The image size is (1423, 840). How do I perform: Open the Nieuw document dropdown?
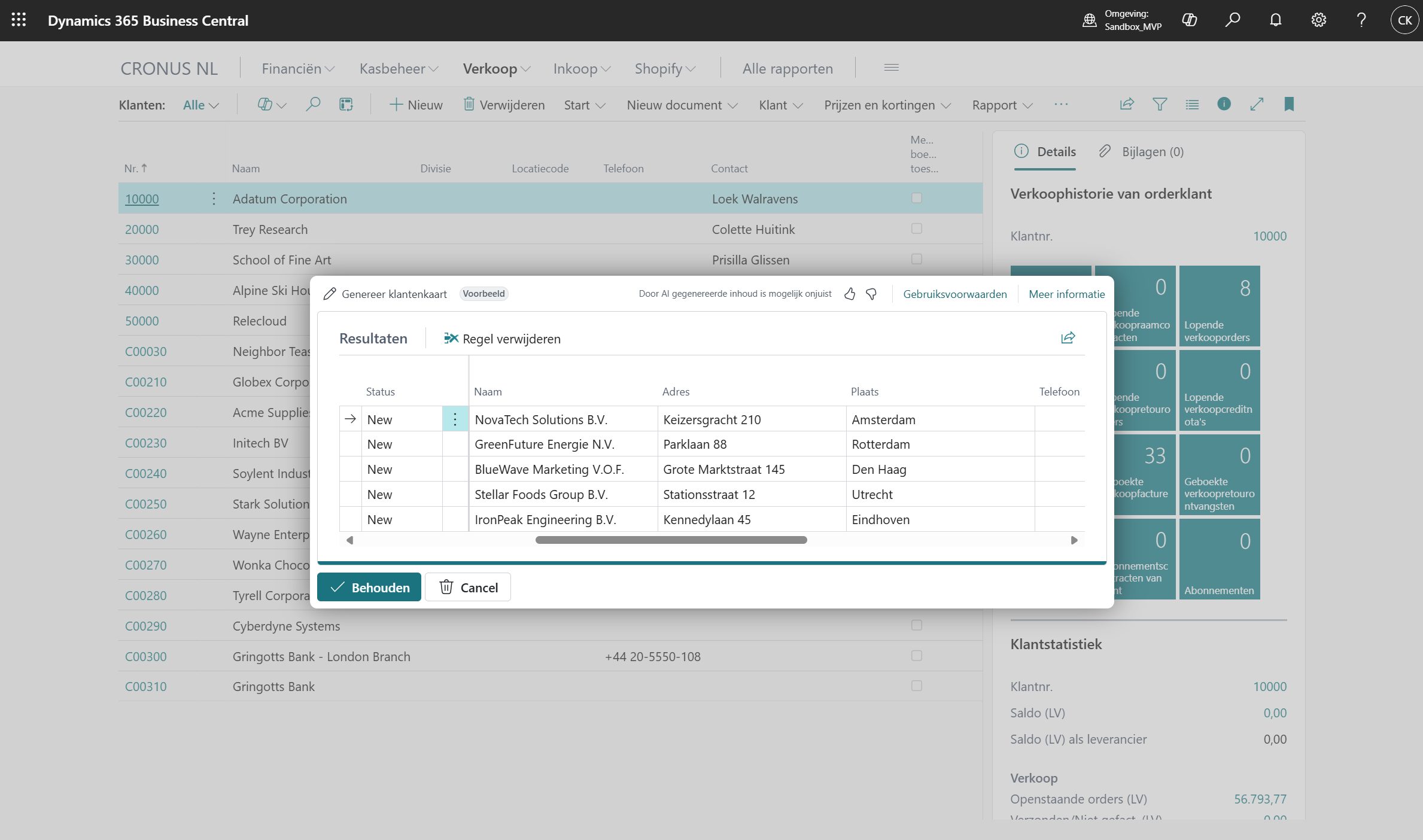(682, 105)
